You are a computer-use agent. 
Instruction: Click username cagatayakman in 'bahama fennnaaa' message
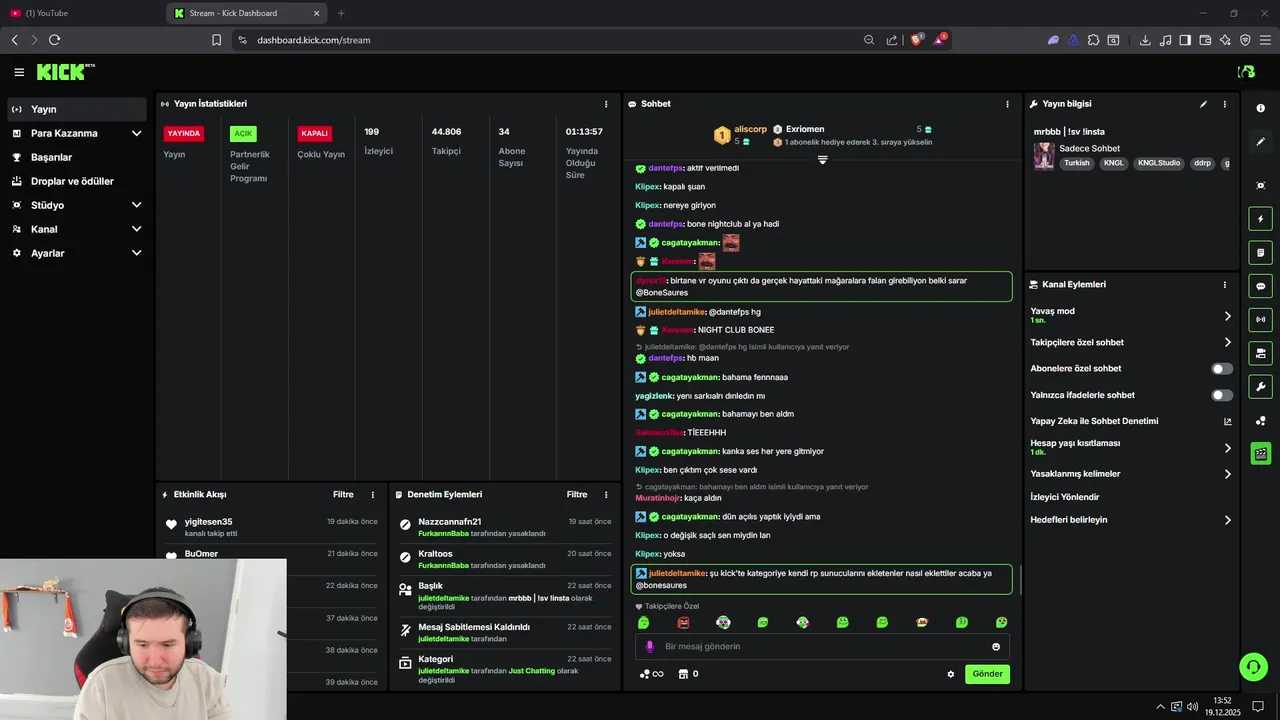[690, 377]
